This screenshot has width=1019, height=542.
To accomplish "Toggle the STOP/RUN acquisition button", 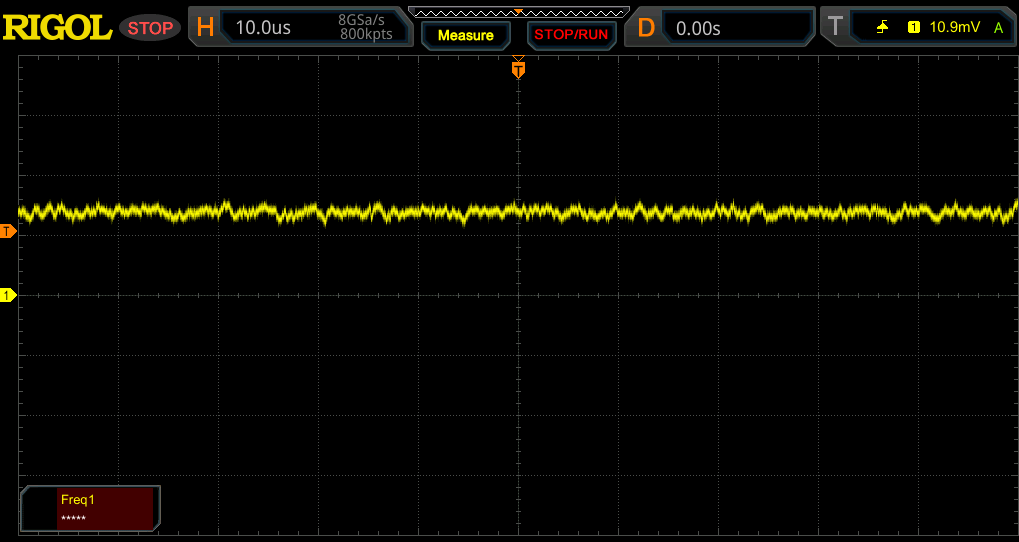I will click(571, 35).
